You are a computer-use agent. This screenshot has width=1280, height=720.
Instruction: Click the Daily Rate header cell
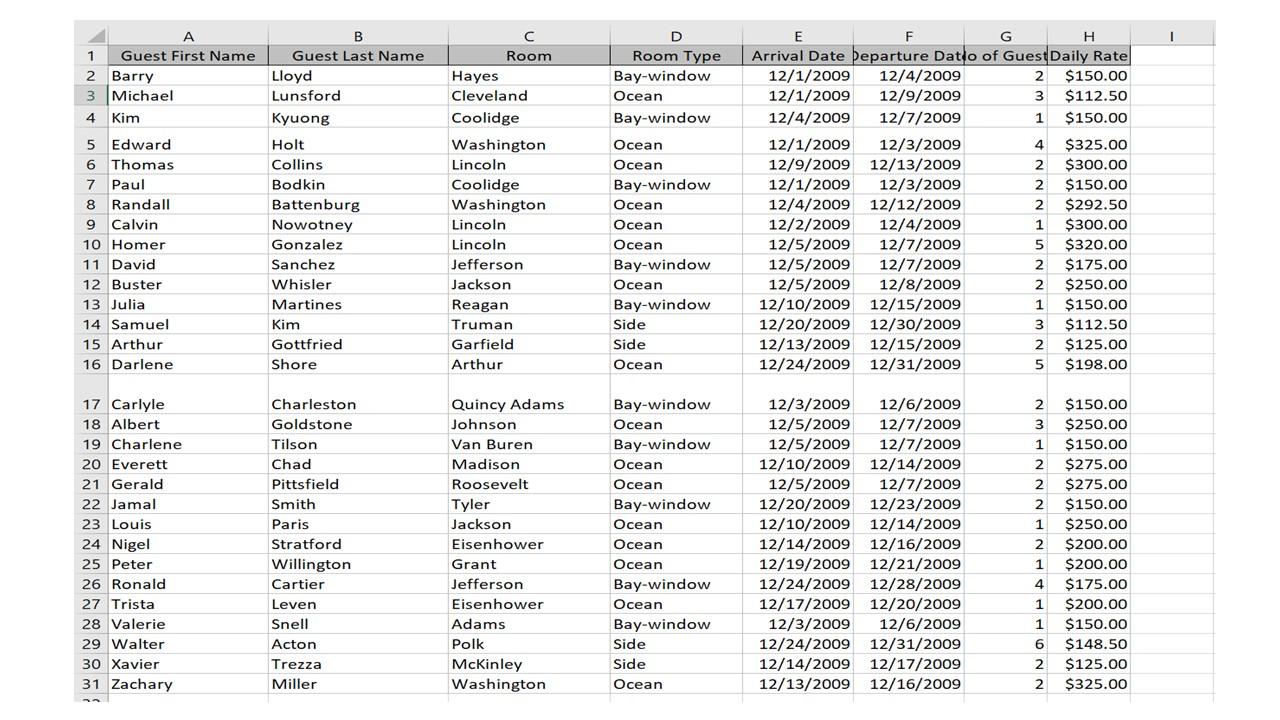click(x=1088, y=55)
